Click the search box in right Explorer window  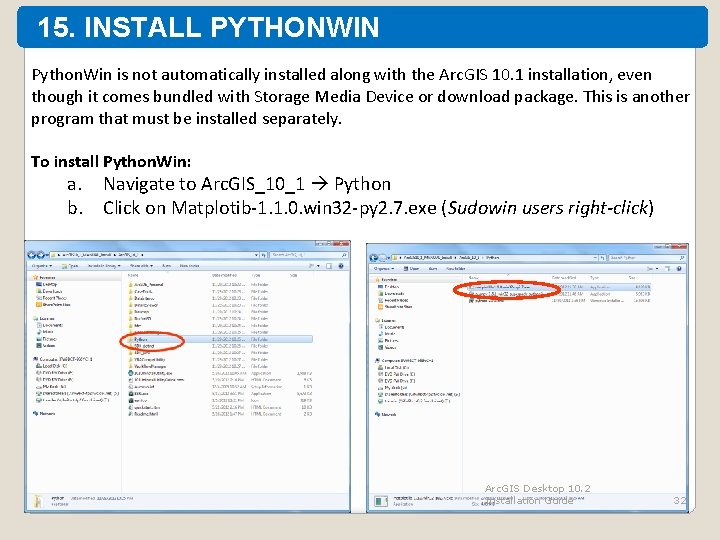pos(647,258)
